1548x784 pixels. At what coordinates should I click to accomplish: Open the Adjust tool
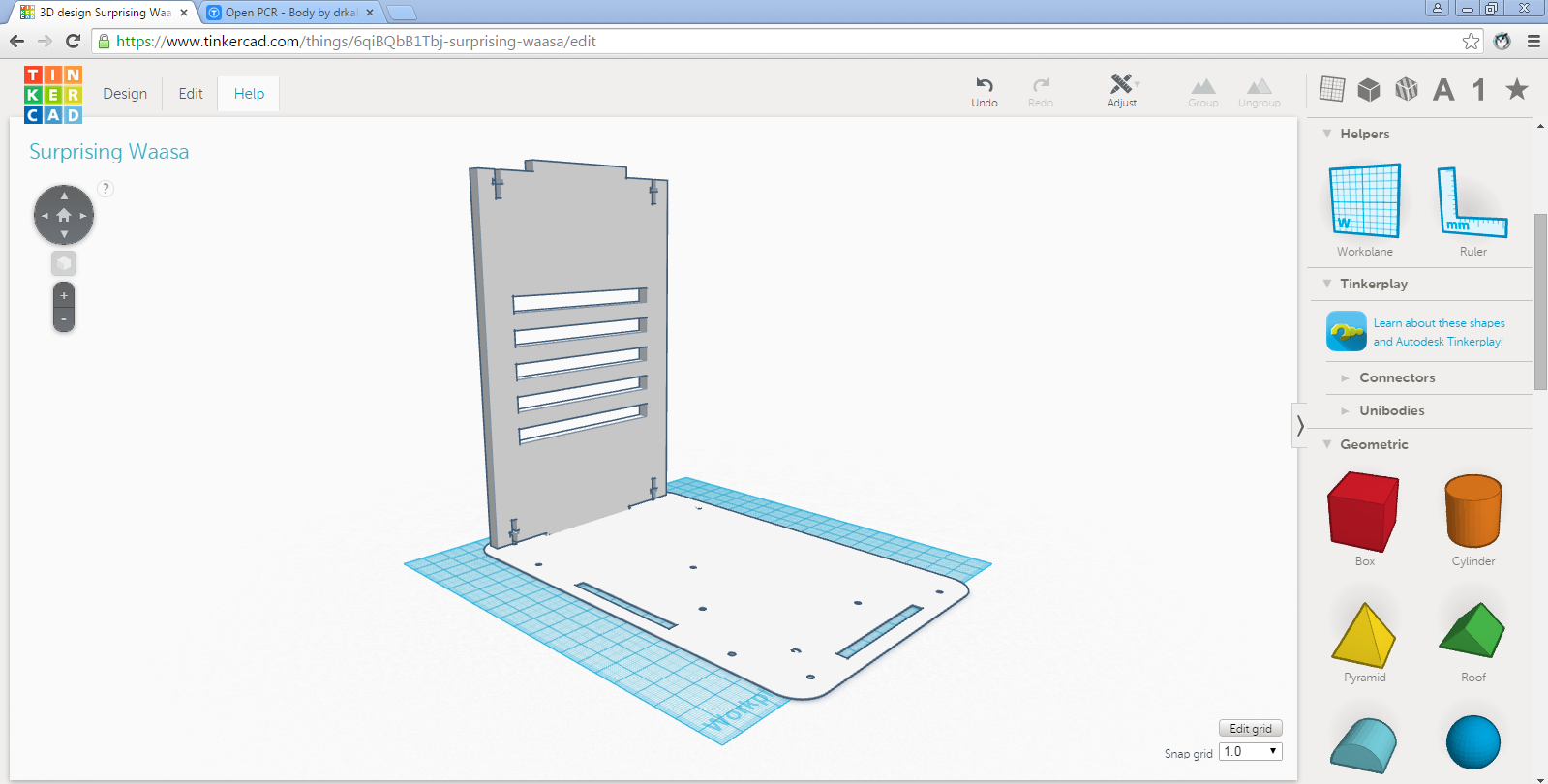1121,85
